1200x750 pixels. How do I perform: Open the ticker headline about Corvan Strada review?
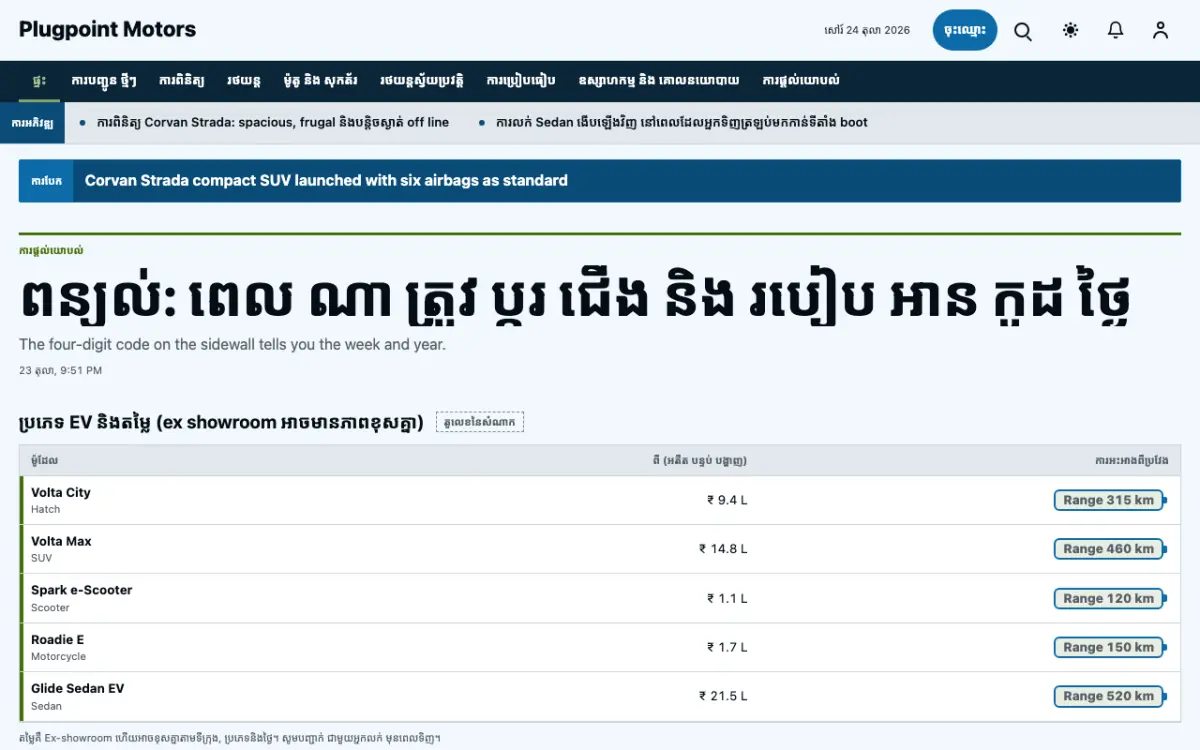point(273,122)
